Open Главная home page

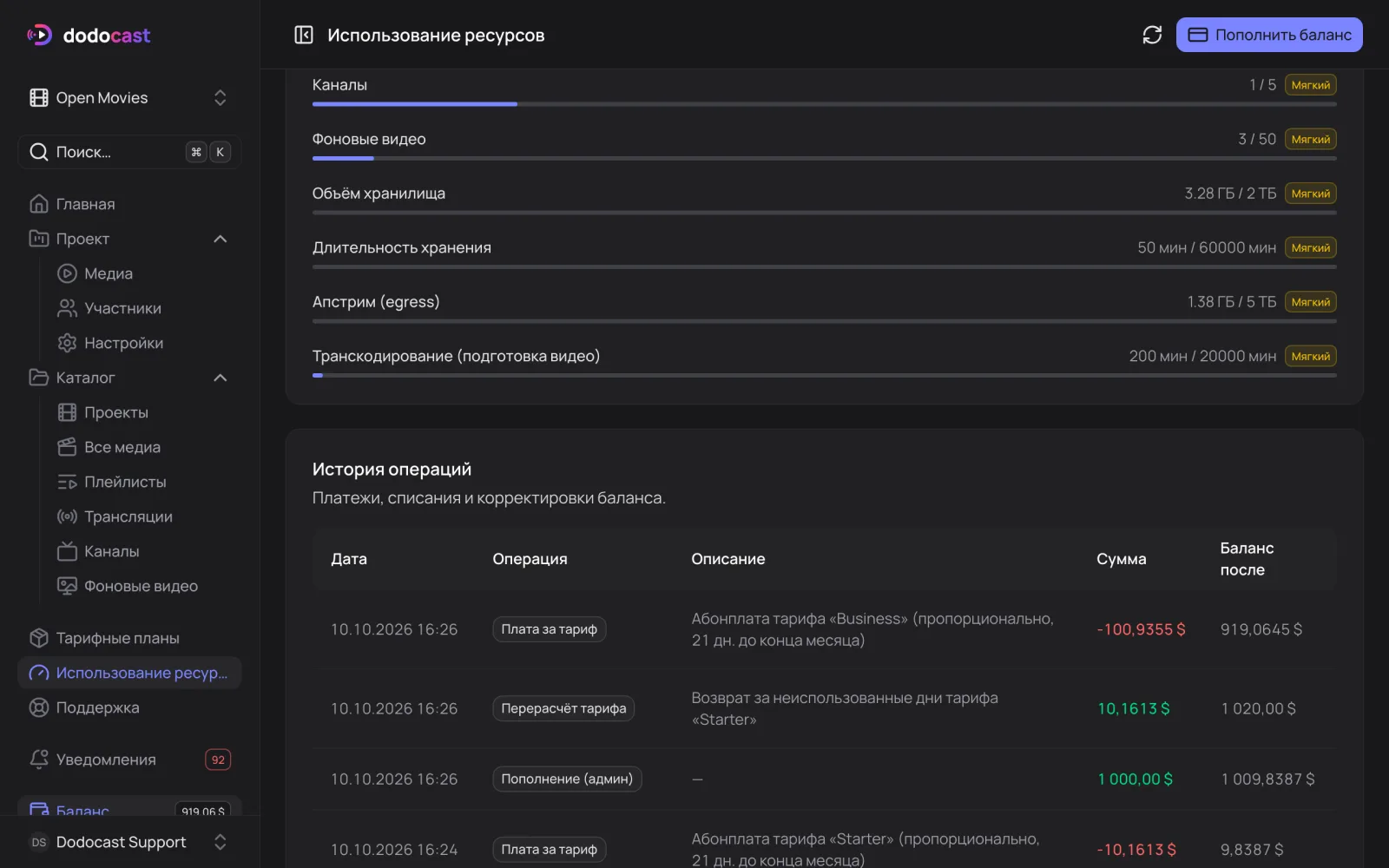coord(129,204)
